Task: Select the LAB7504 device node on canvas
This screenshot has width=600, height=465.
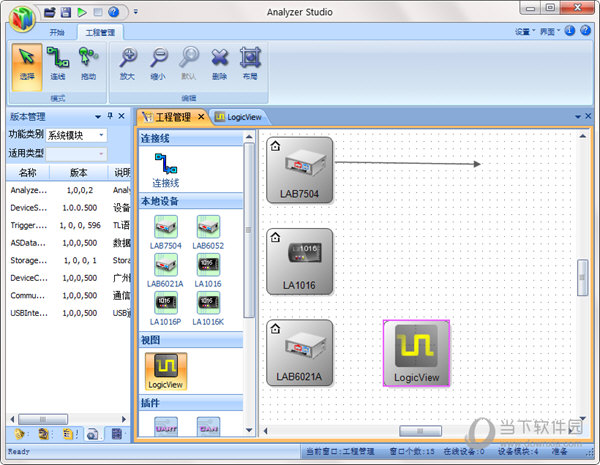Action: tap(300, 170)
